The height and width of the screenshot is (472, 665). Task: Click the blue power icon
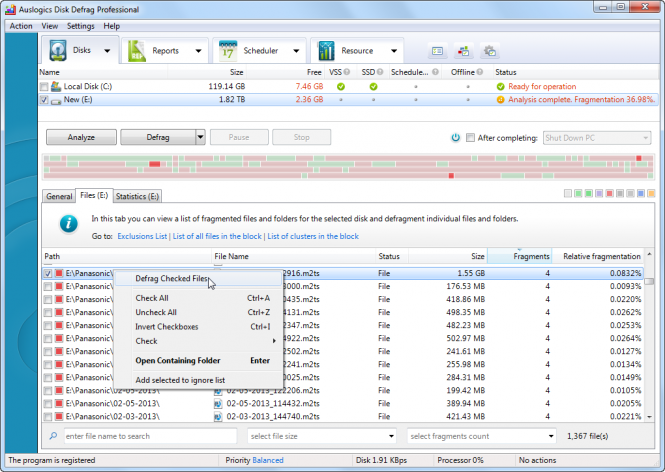(455, 137)
